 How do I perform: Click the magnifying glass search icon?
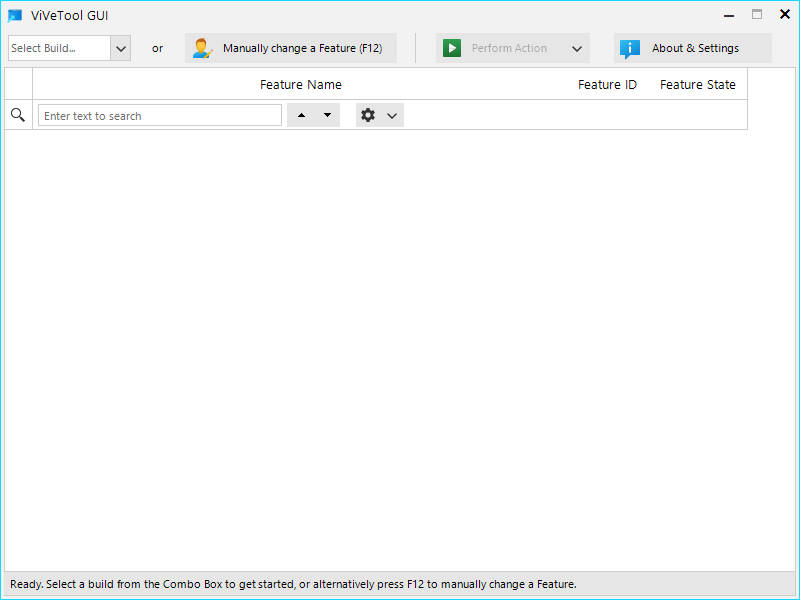(x=18, y=116)
